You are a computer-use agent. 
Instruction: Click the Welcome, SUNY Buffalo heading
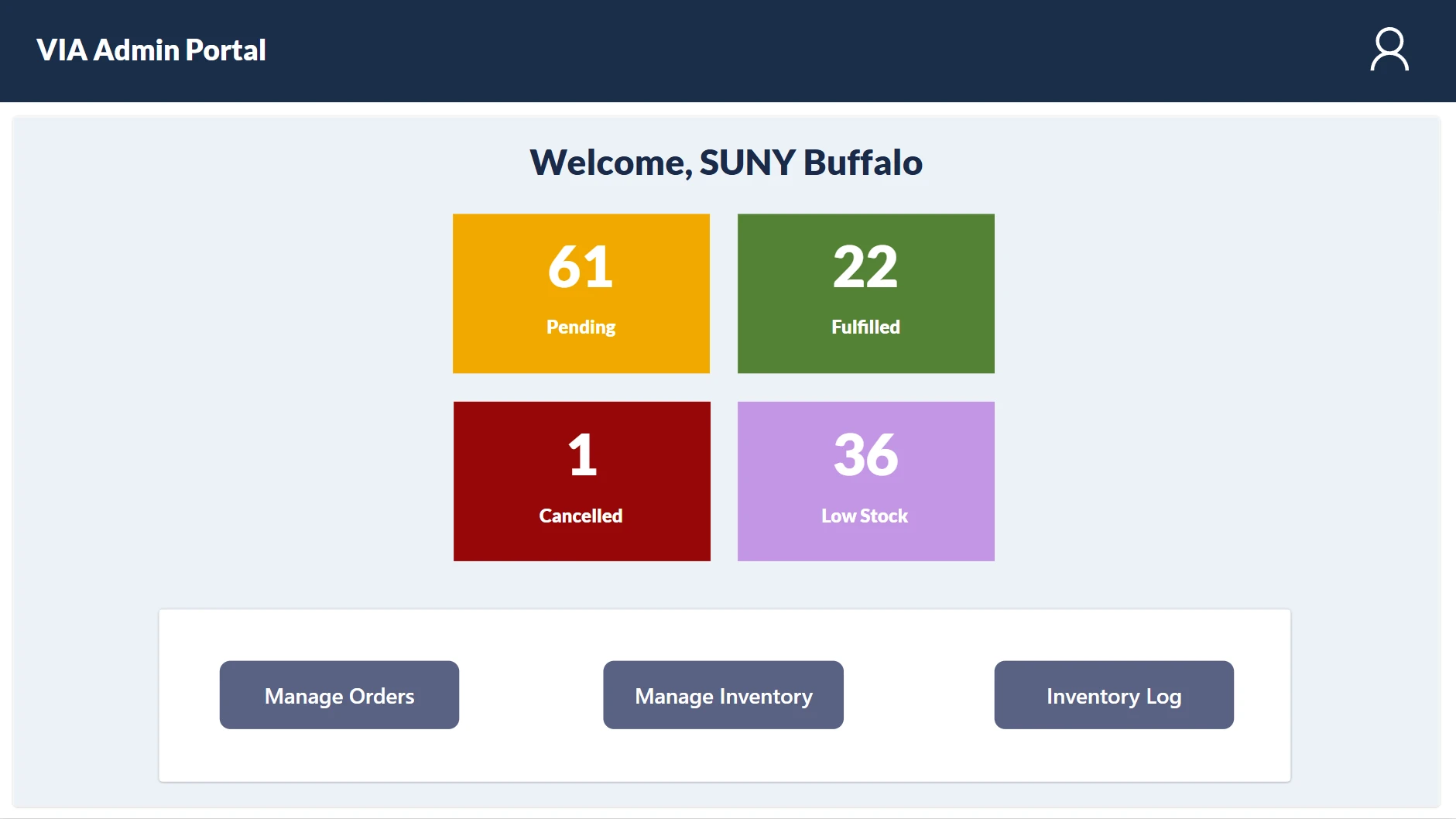(726, 163)
